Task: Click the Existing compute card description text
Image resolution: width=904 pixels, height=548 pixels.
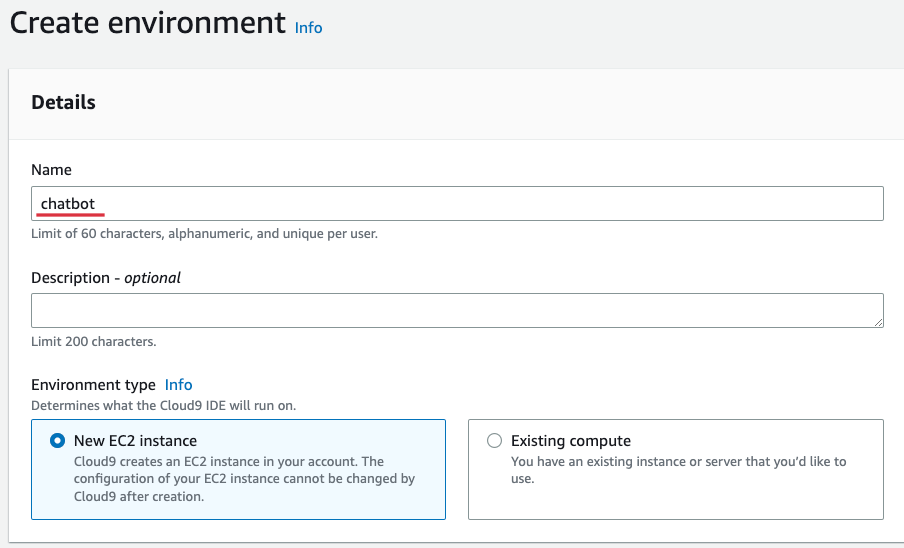Action: 678,470
